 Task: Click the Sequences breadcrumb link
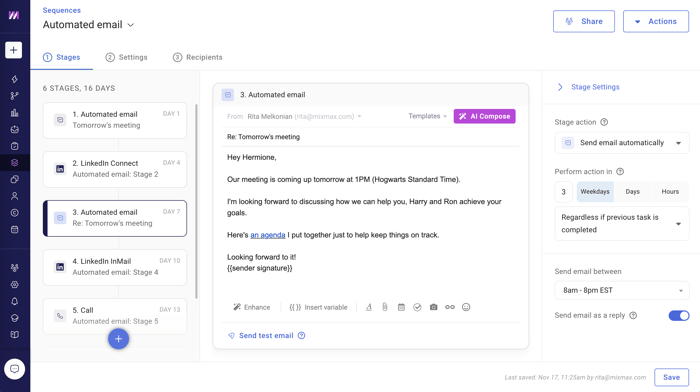(x=62, y=10)
